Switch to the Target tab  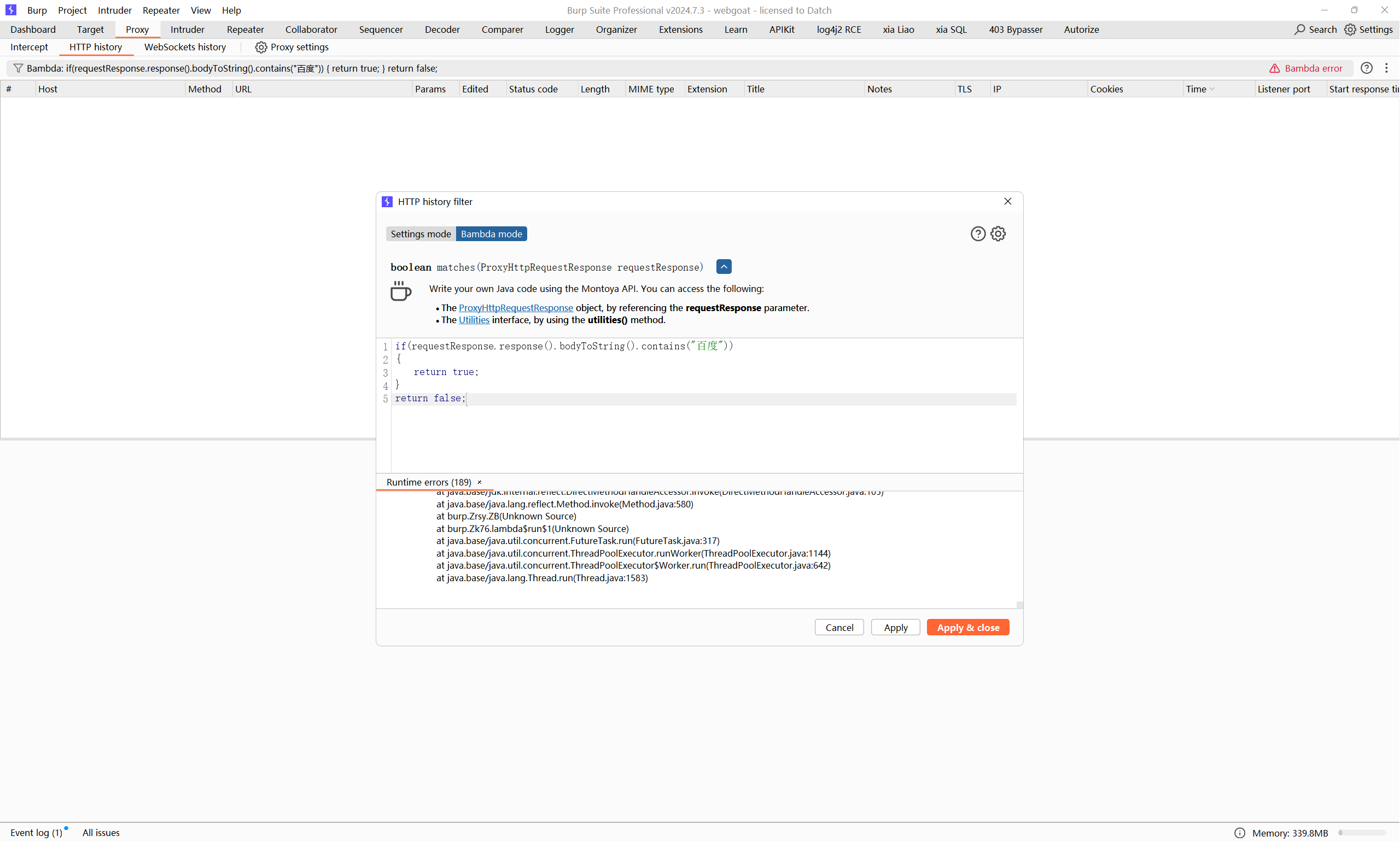[x=90, y=30]
